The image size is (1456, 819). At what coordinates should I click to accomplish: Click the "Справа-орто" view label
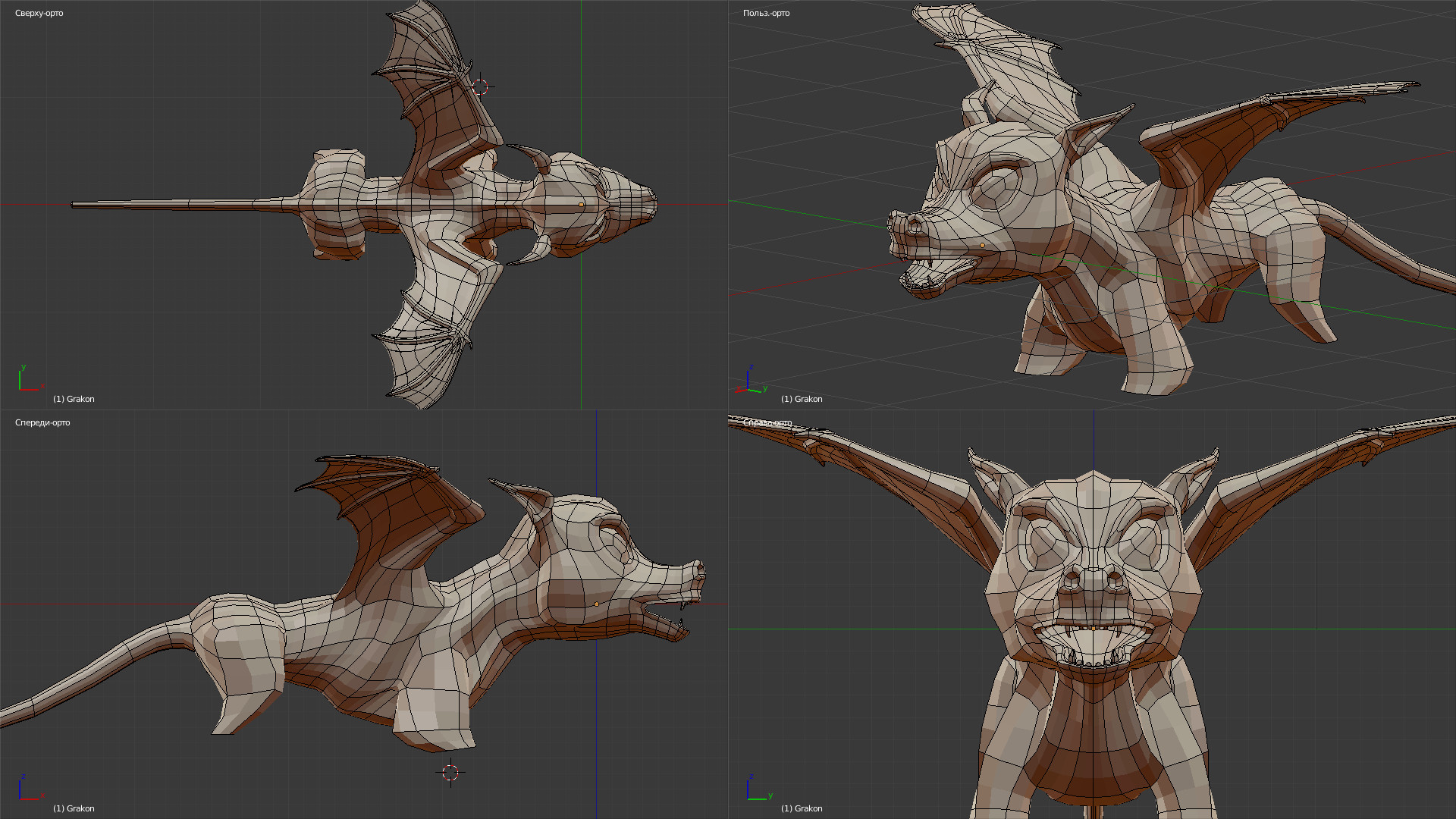[x=767, y=422]
